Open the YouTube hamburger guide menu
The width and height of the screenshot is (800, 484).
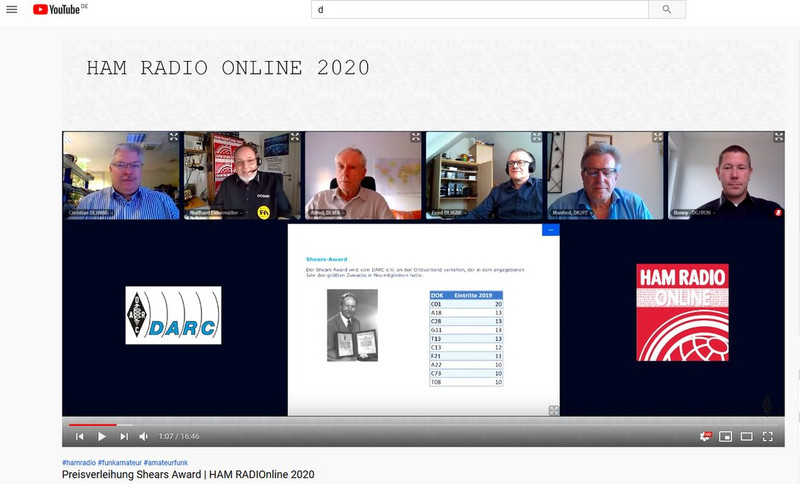pyautogui.click(x=11, y=9)
